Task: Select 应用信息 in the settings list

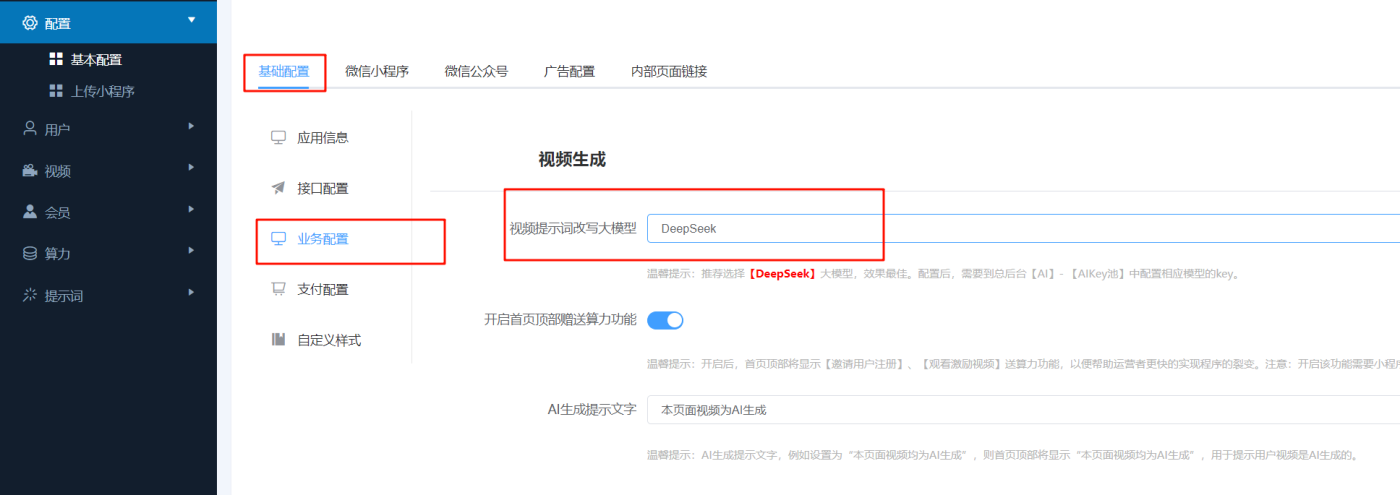Action: coord(322,137)
